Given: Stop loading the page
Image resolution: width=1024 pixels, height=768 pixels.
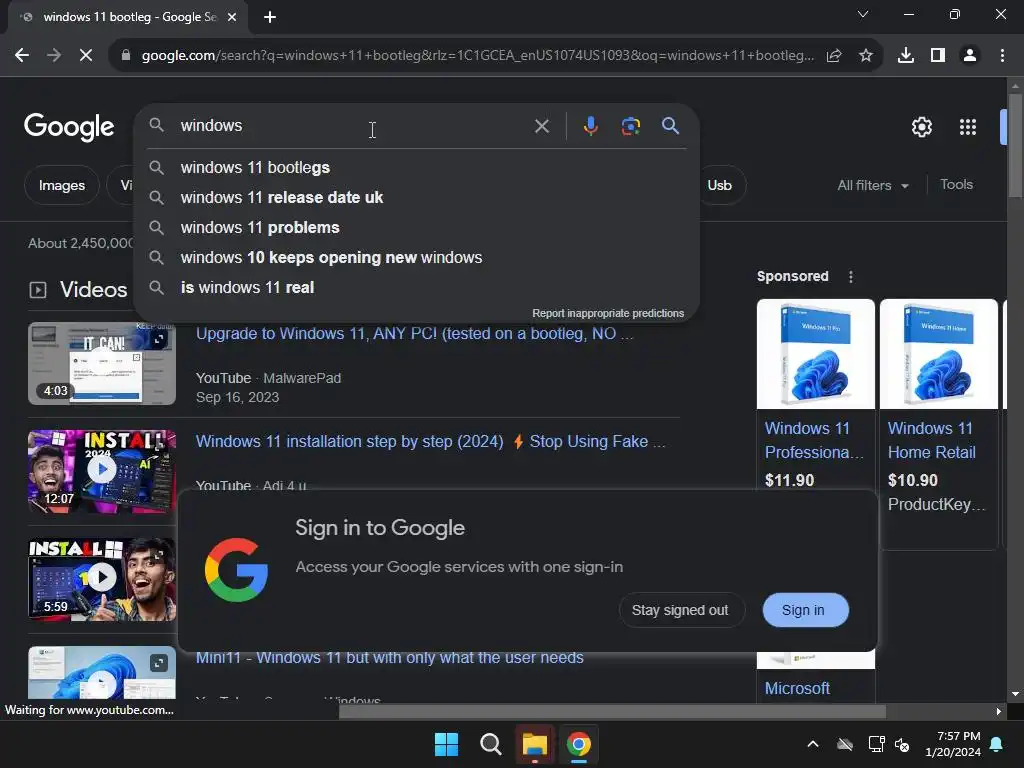Looking at the screenshot, I should [x=86, y=56].
